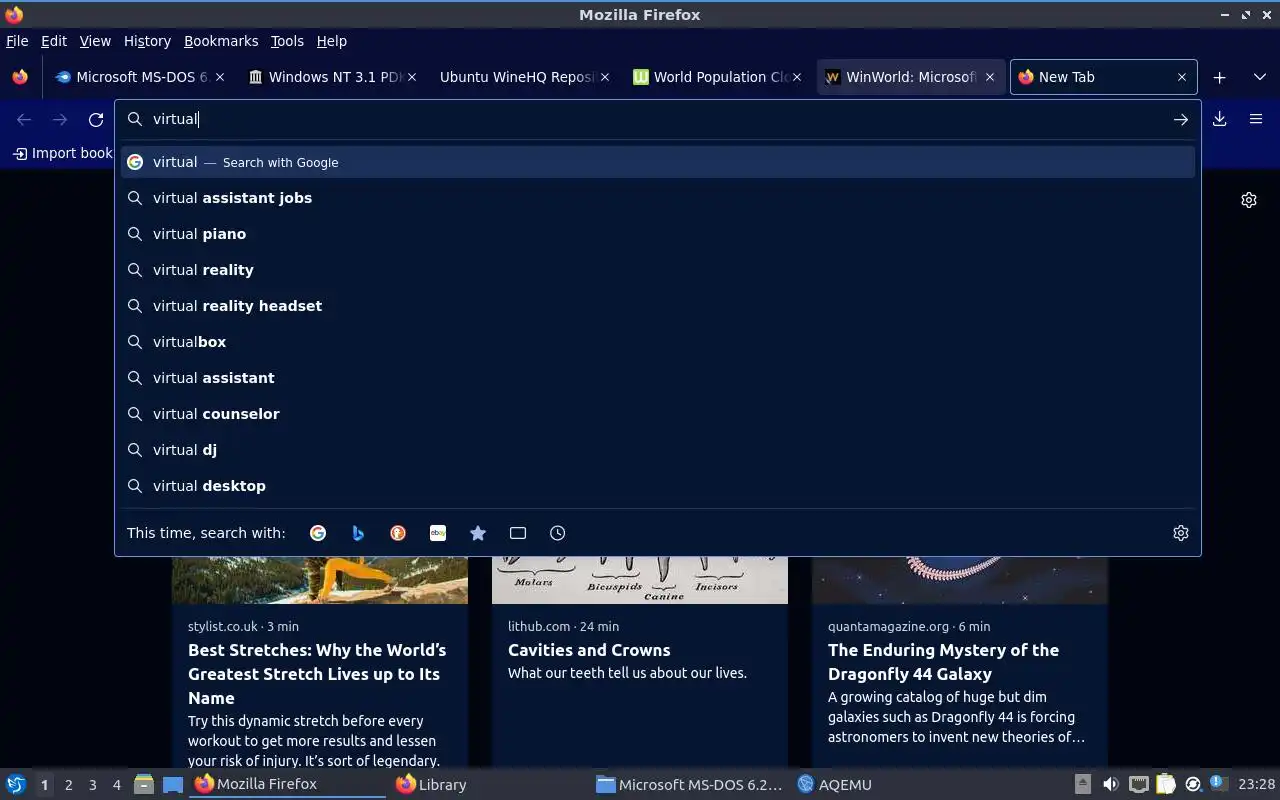The image size is (1280, 800).
Task: Open a new tab with the plus button
Action: pos(1220,77)
